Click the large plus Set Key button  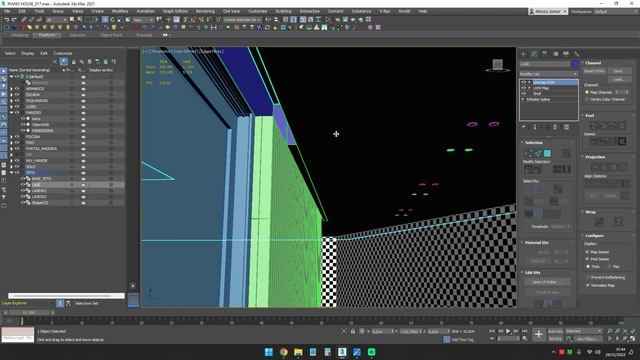tap(538, 335)
